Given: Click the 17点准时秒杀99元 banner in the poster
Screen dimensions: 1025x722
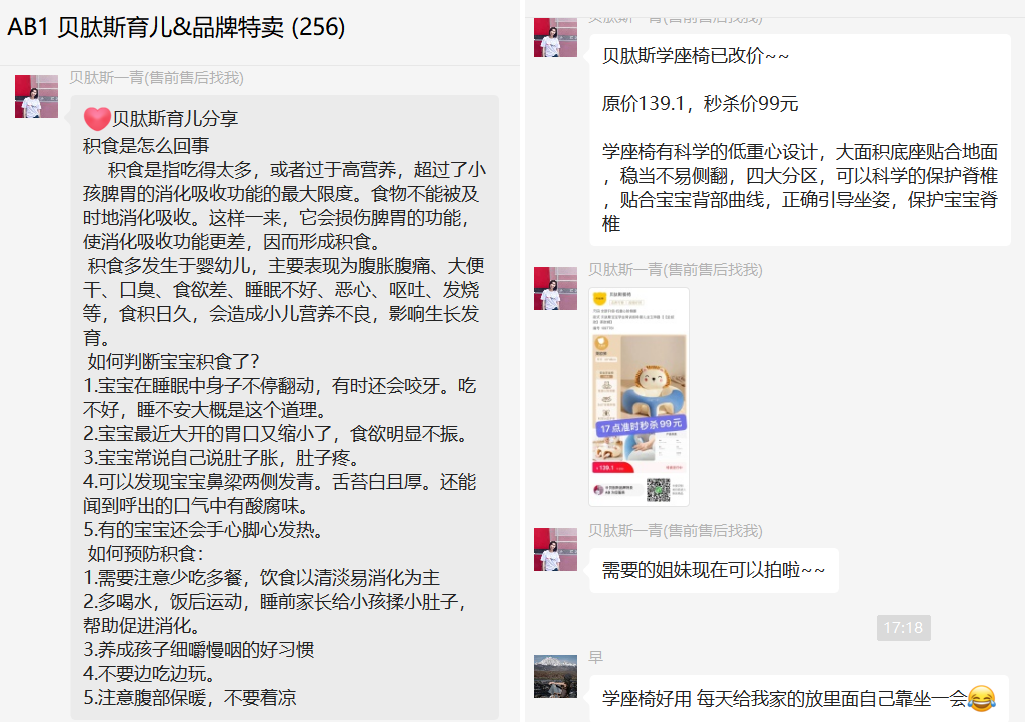Looking at the screenshot, I should [640, 426].
